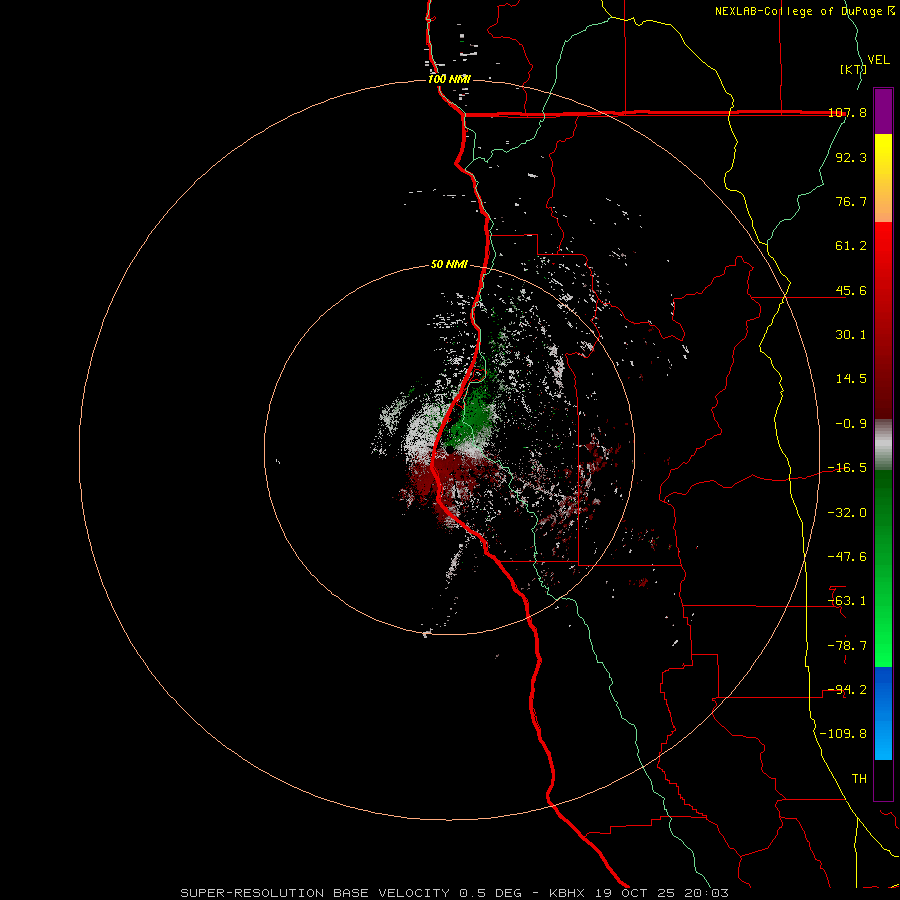Image resolution: width=900 pixels, height=900 pixels.
Task: Click the 76.7 velocity scale value
Action: tap(851, 201)
